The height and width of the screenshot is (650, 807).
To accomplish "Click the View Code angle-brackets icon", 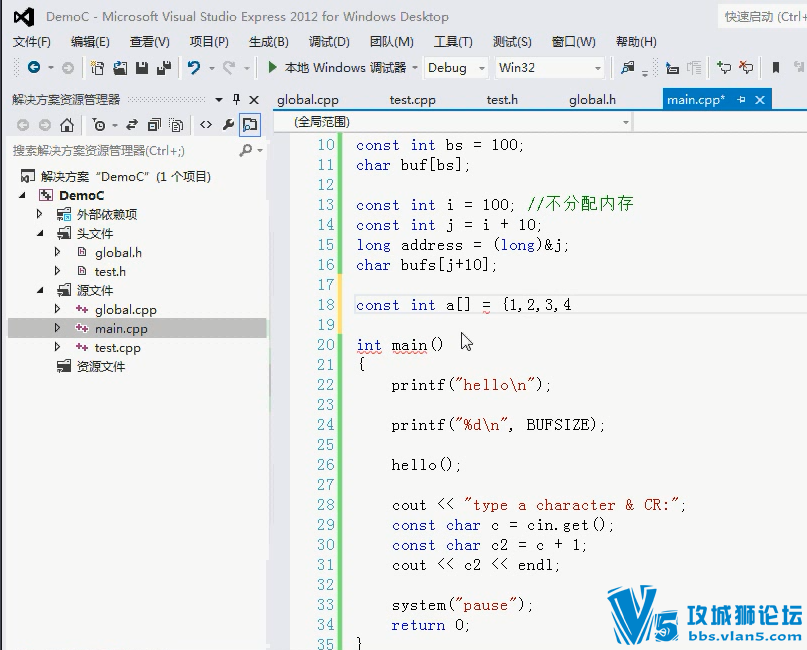I will (206, 125).
